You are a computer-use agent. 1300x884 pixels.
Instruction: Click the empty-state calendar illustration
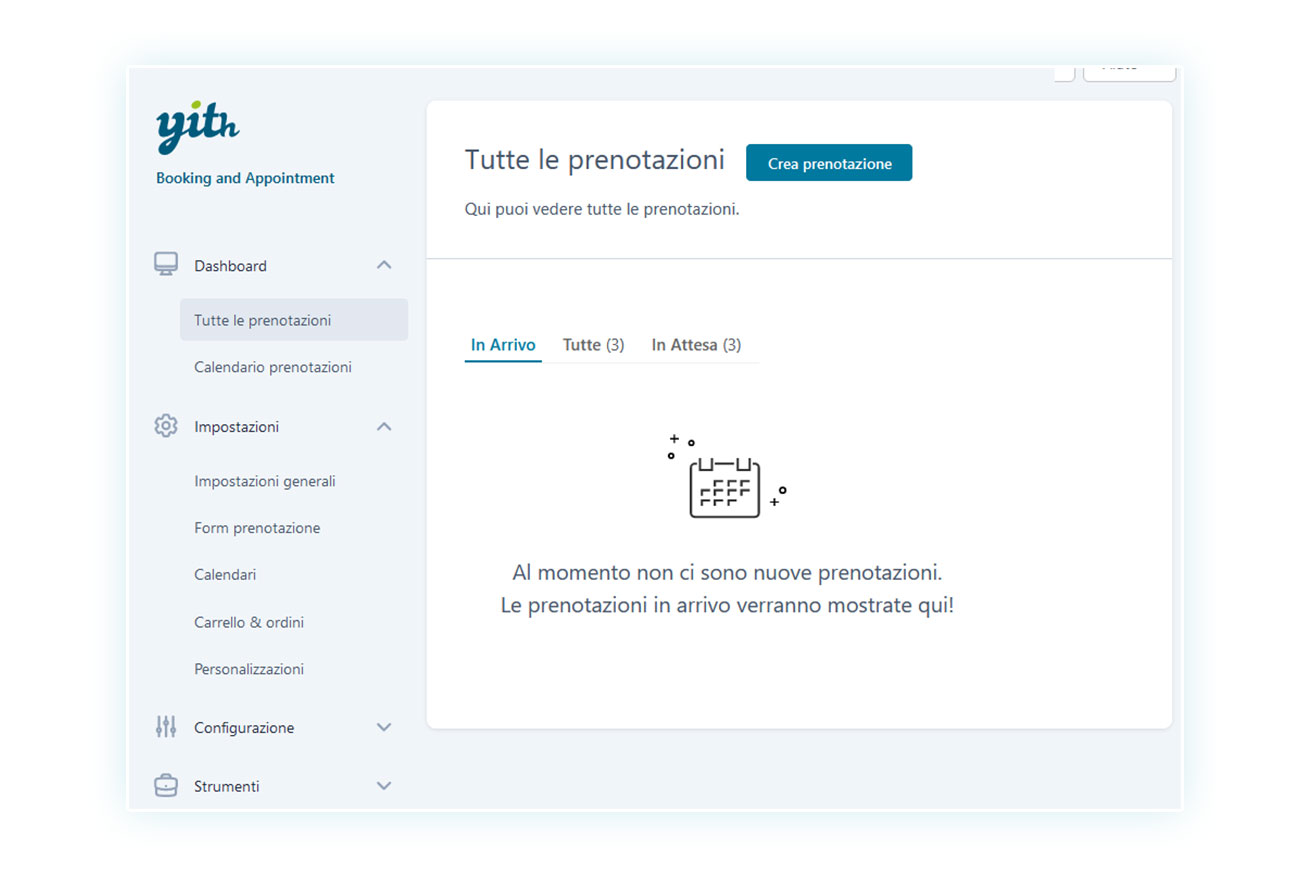click(727, 478)
